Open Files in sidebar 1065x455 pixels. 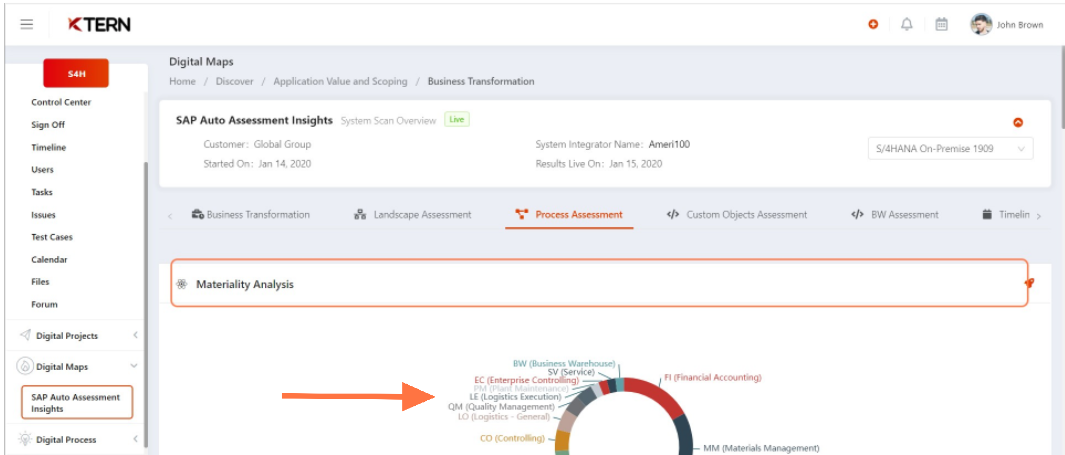(x=40, y=282)
